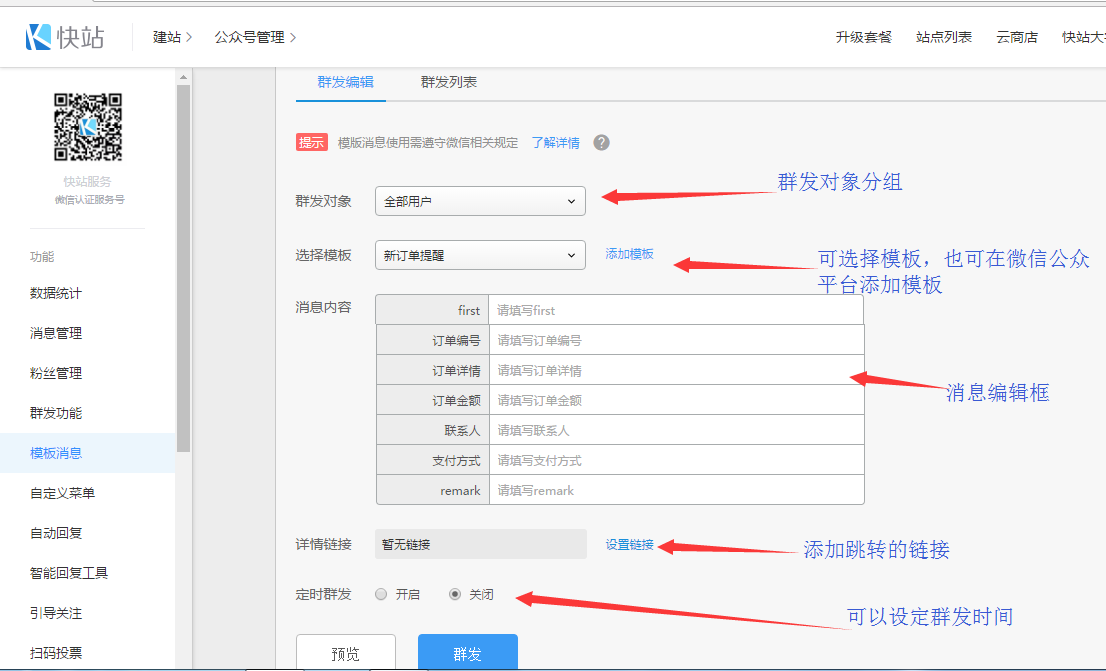The width and height of the screenshot is (1106, 671).
Task: Click the red 提示 tip badge
Action: 311,142
